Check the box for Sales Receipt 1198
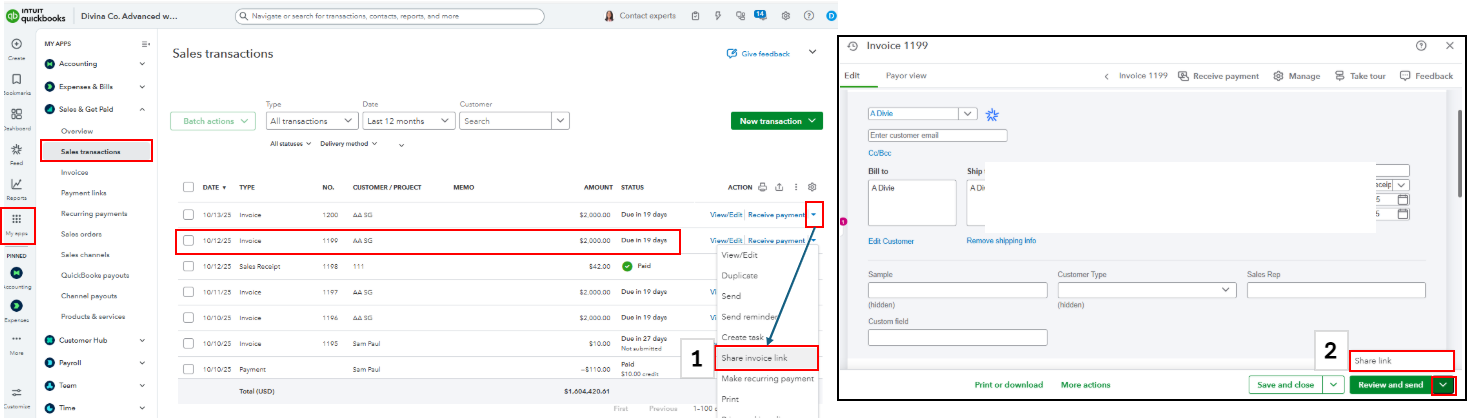This screenshot has height=420, width=1470. (x=188, y=266)
